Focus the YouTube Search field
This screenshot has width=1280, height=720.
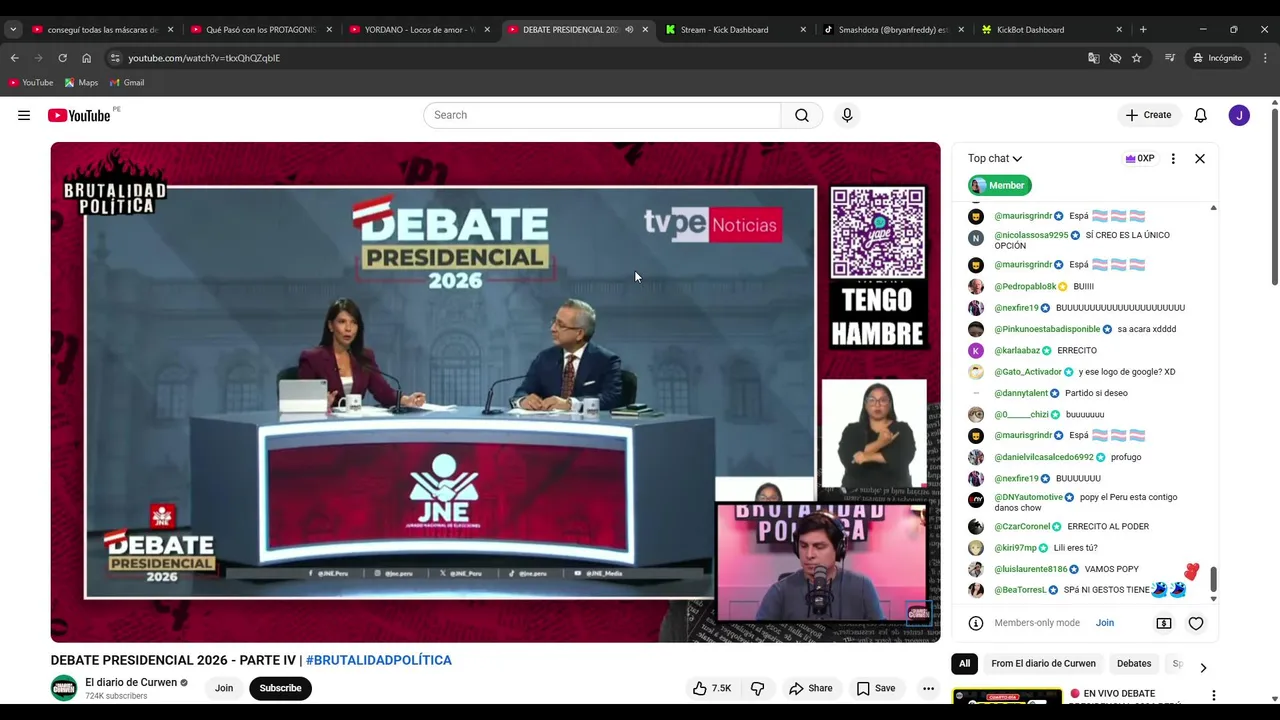(x=602, y=115)
